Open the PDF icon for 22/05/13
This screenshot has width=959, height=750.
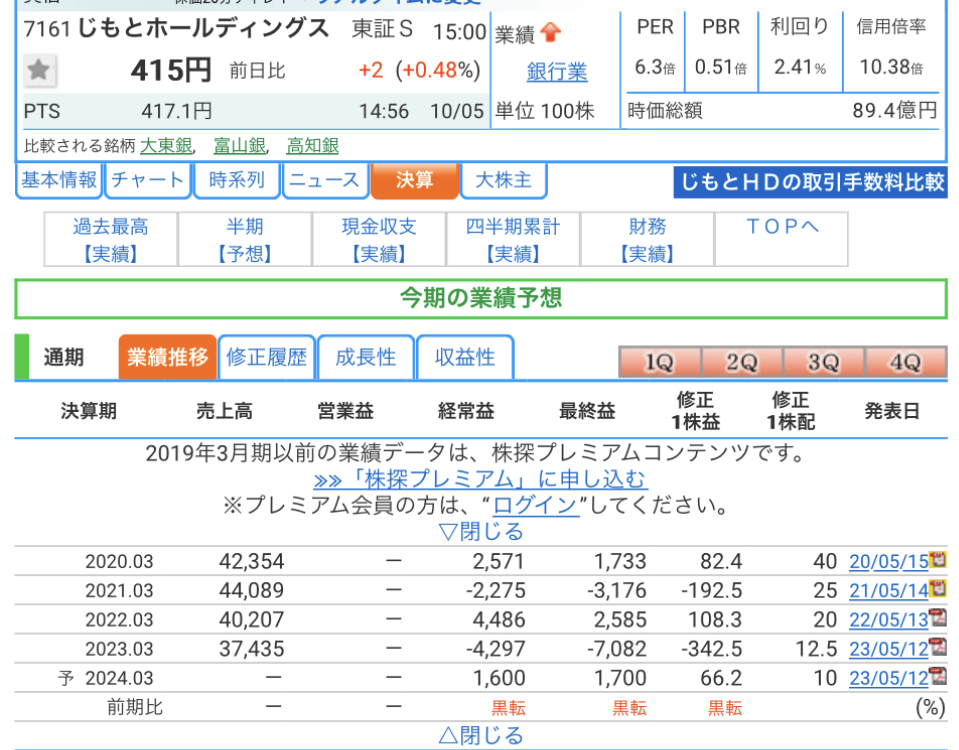[x=938, y=618]
